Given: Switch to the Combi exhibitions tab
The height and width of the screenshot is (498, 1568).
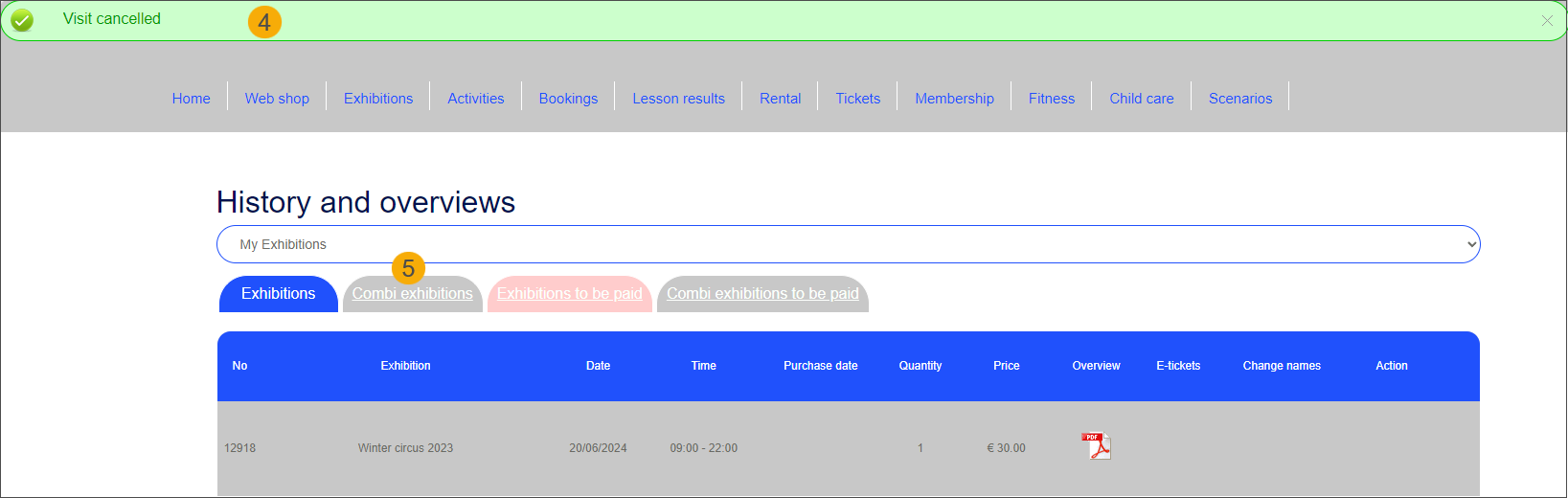Looking at the screenshot, I should [412, 294].
